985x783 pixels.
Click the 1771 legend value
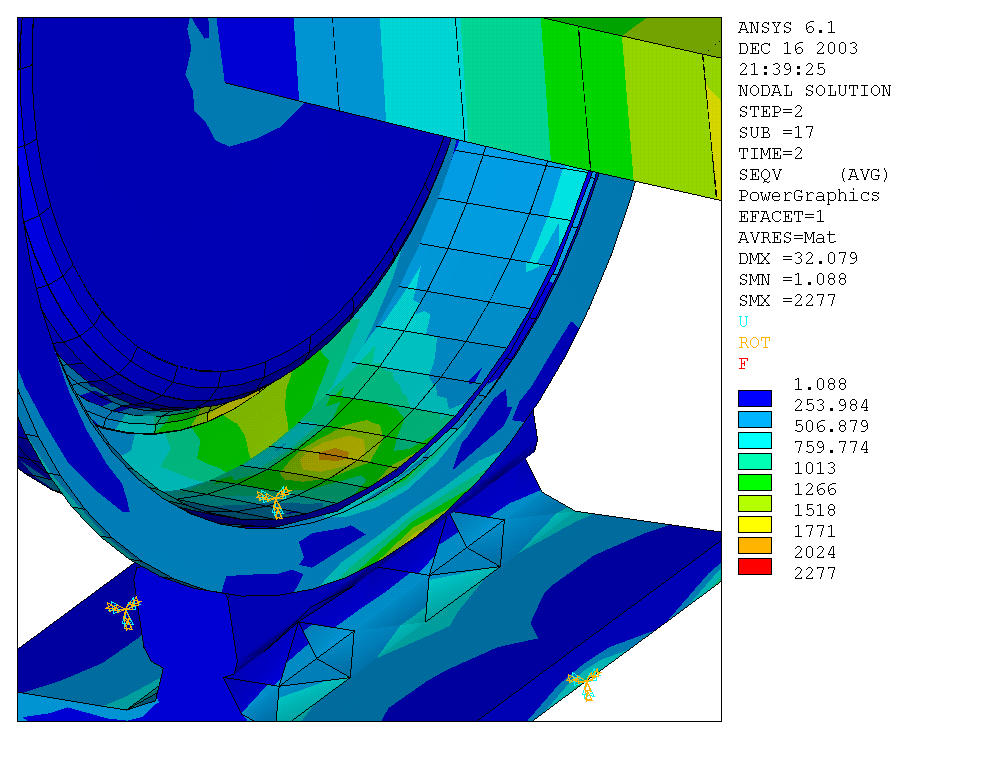point(815,532)
